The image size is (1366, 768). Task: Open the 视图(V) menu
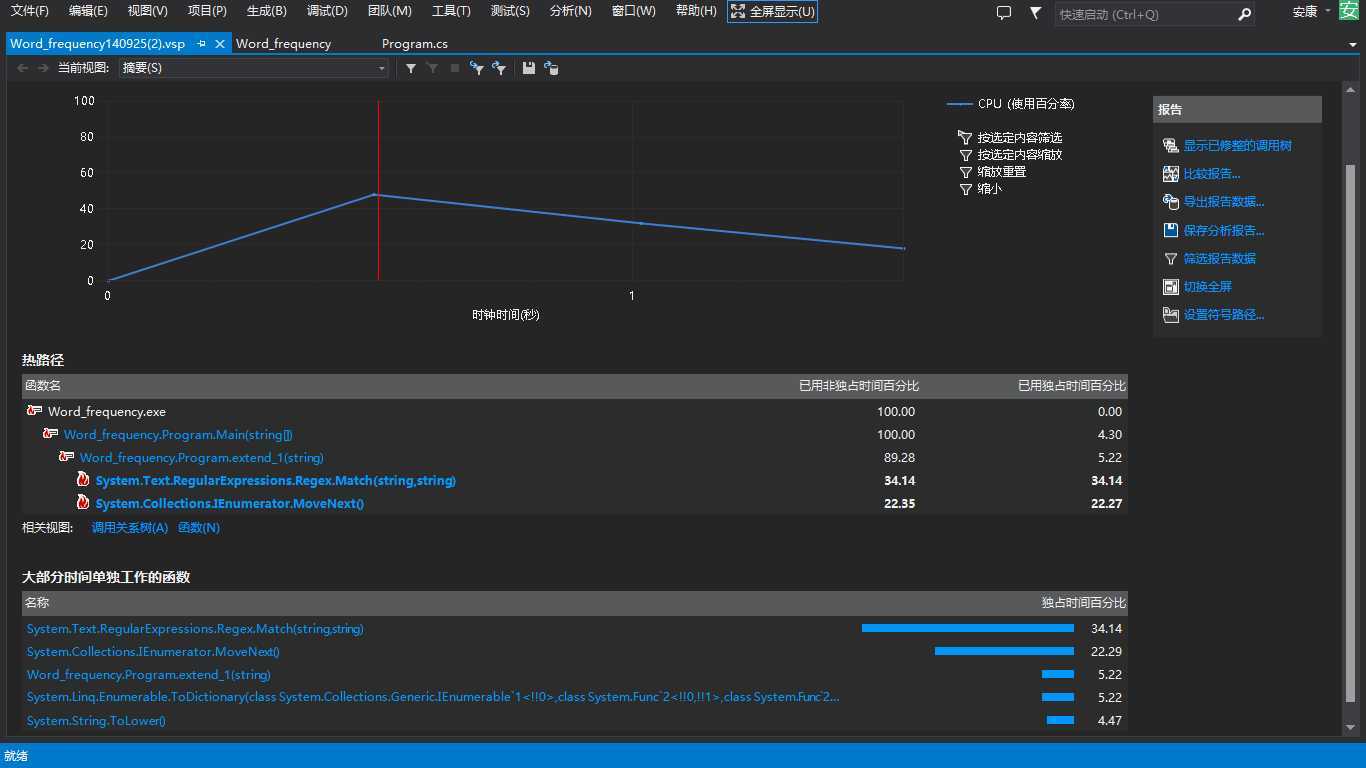coord(148,11)
